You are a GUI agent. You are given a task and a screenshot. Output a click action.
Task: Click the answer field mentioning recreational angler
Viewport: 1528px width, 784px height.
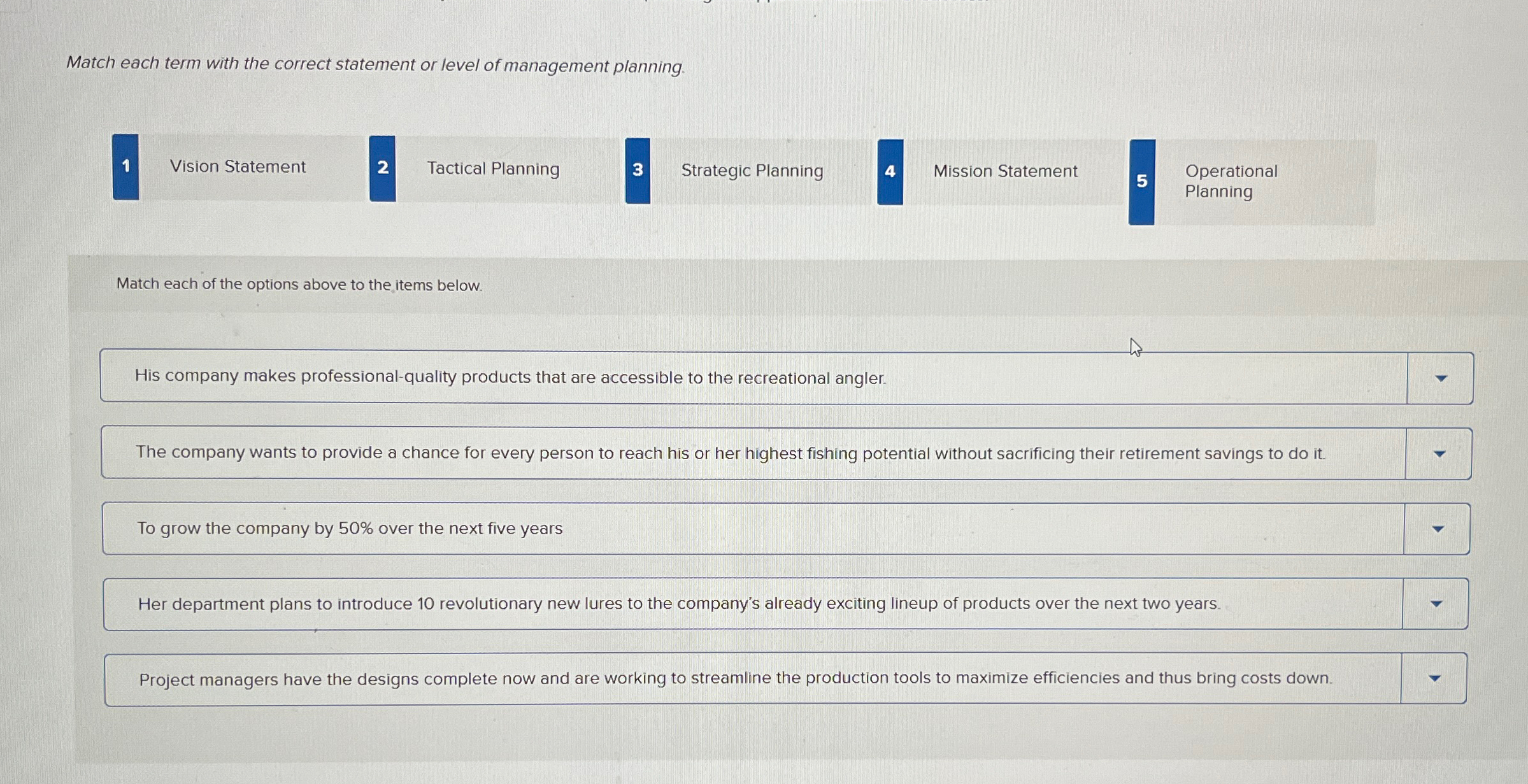[x=573, y=376]
